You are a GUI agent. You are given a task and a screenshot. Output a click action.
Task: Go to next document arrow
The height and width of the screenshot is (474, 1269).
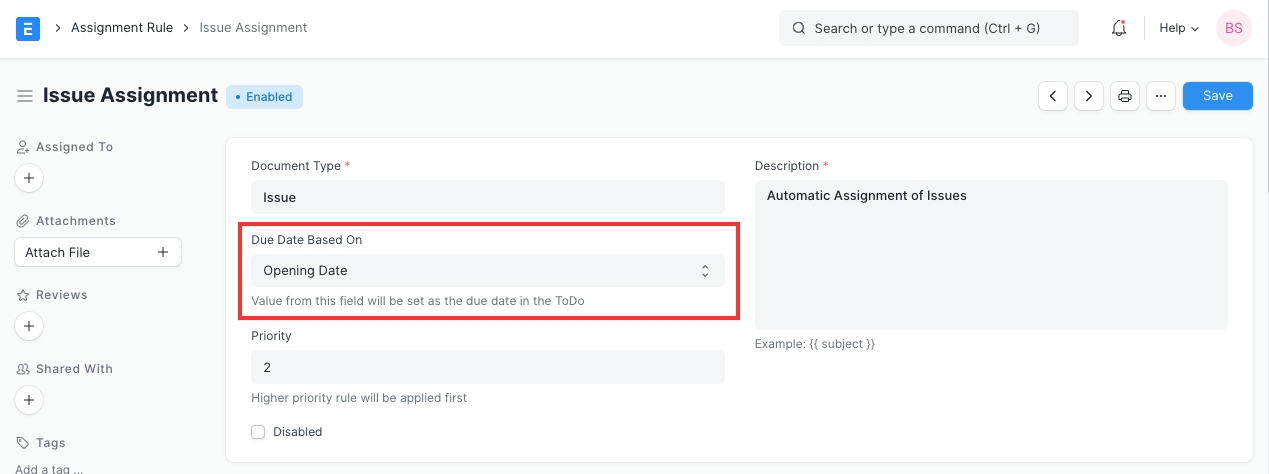click(1088, 96)
